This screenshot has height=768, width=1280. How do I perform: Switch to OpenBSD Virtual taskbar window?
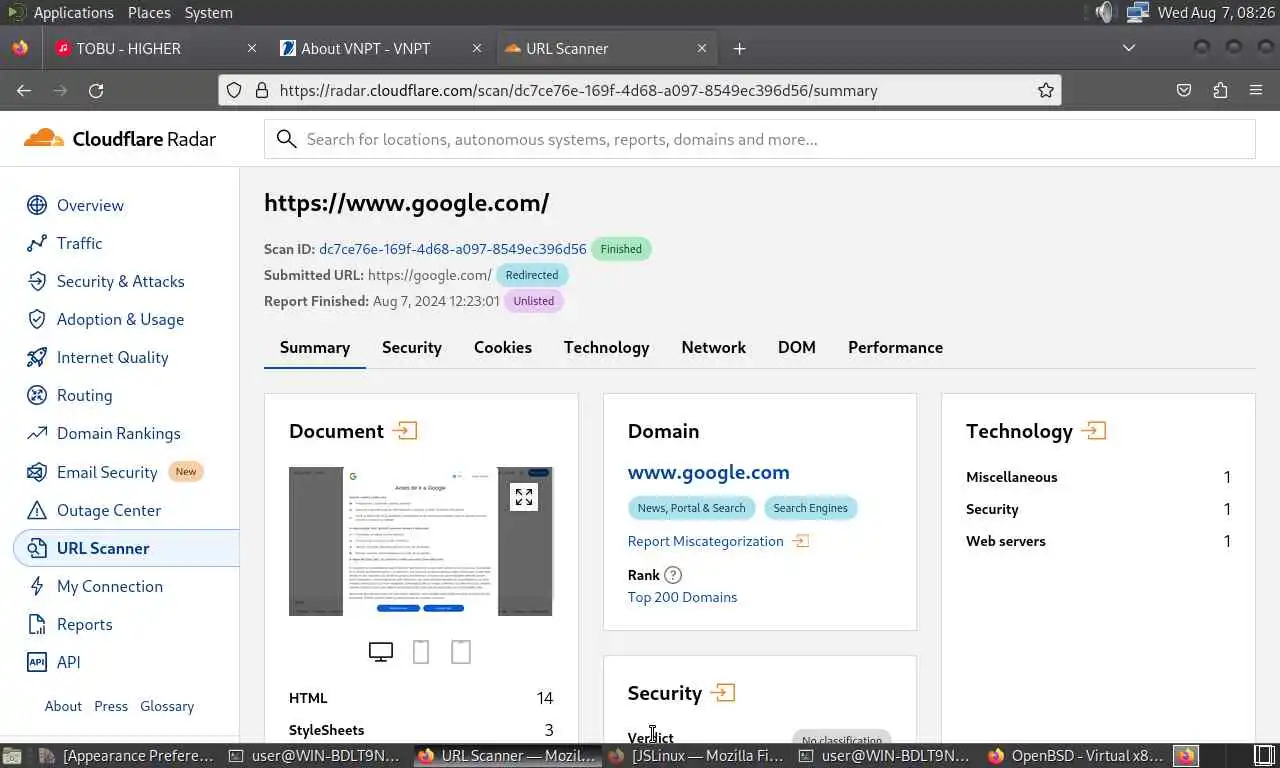pyautogui.click(x=1075, y=755)
